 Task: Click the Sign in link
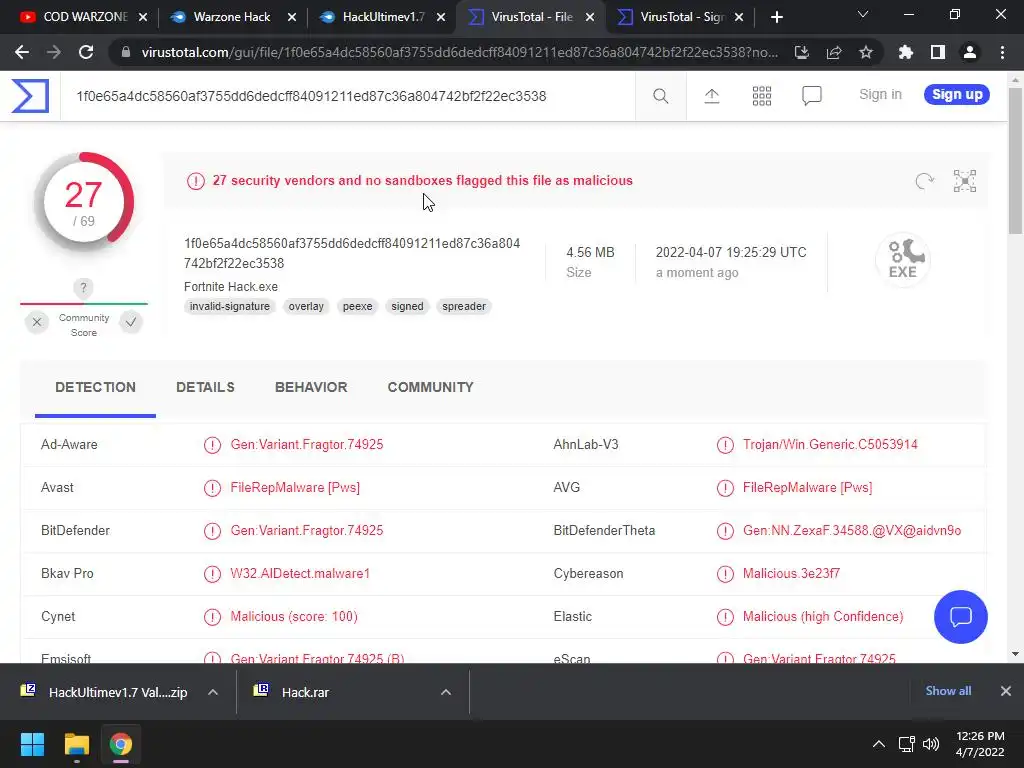(x=880, y=95)
